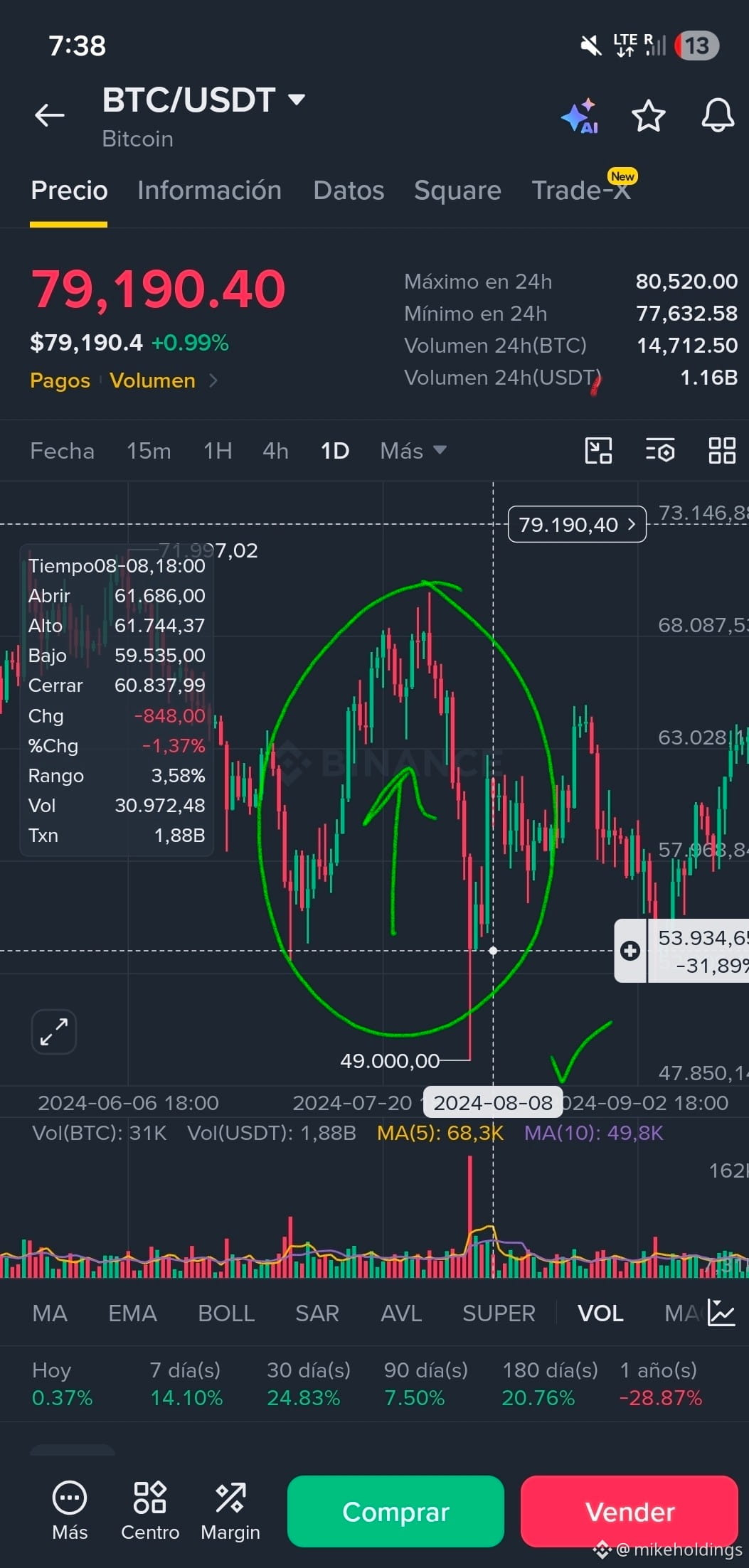Switch to the Square tab
This screenshot has height=1568, width=749.
pos(457,191)
